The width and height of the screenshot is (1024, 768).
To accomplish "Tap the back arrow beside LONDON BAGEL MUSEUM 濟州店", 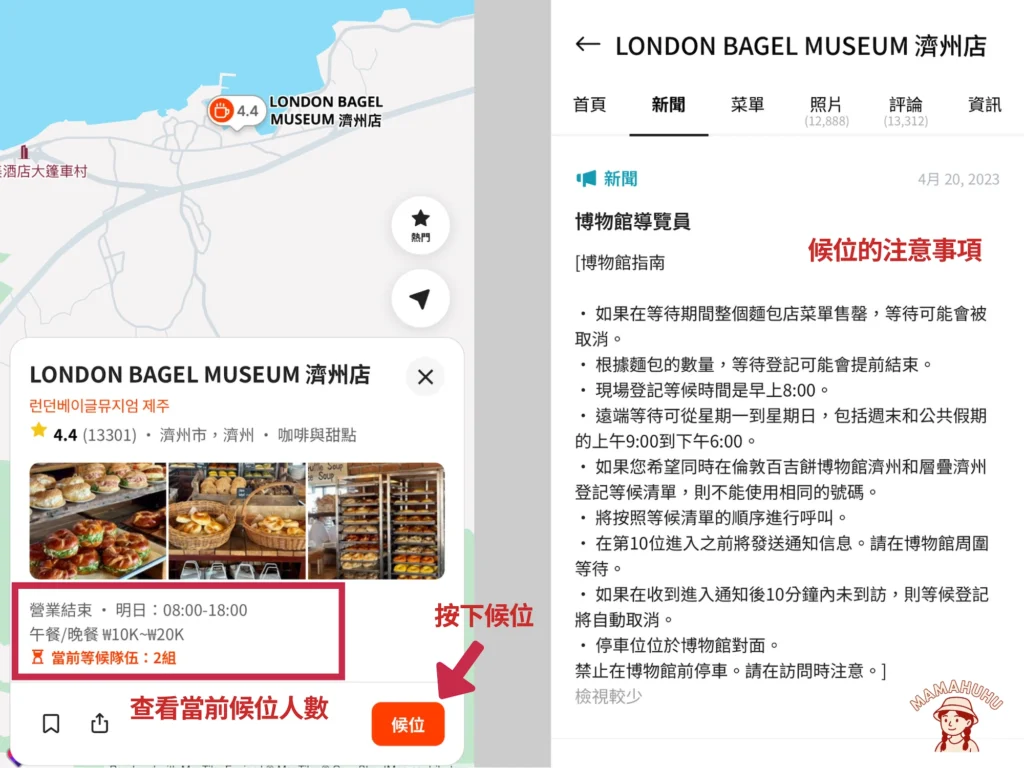I will (x=587, y=45).
